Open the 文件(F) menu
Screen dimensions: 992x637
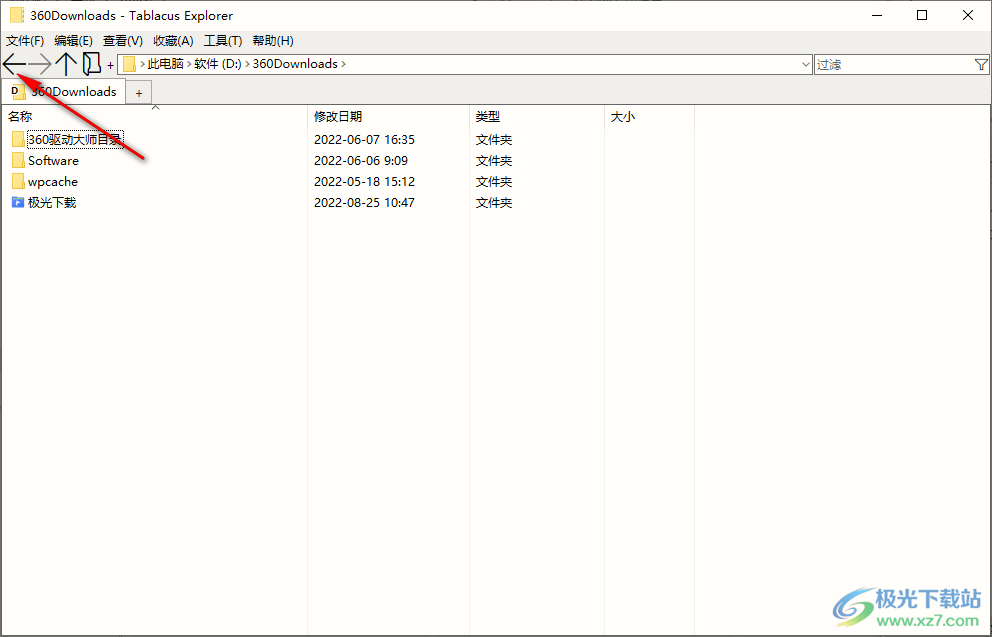(x=25, y=40)
